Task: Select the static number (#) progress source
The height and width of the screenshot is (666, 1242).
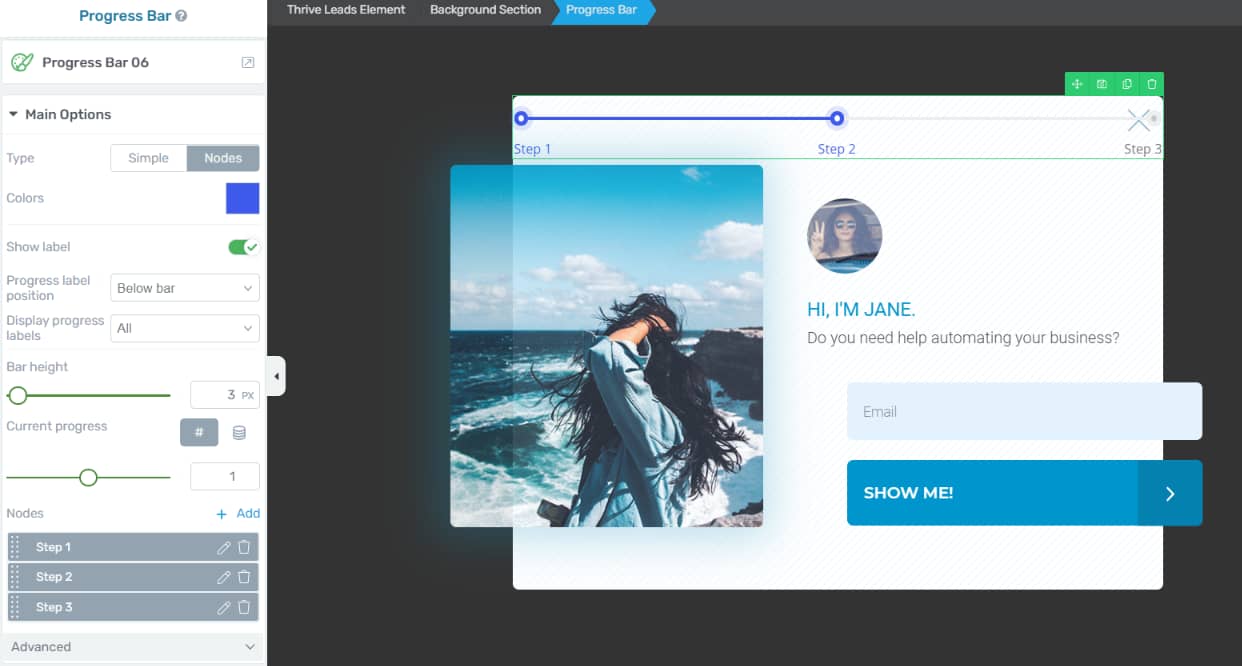Action: tap(199, 432)
